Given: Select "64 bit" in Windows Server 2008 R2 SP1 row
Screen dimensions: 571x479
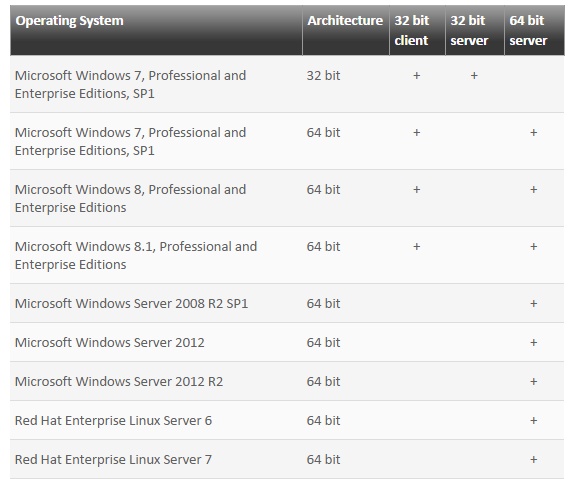Looking at the screenshot, I should click(x=323, y=303).
